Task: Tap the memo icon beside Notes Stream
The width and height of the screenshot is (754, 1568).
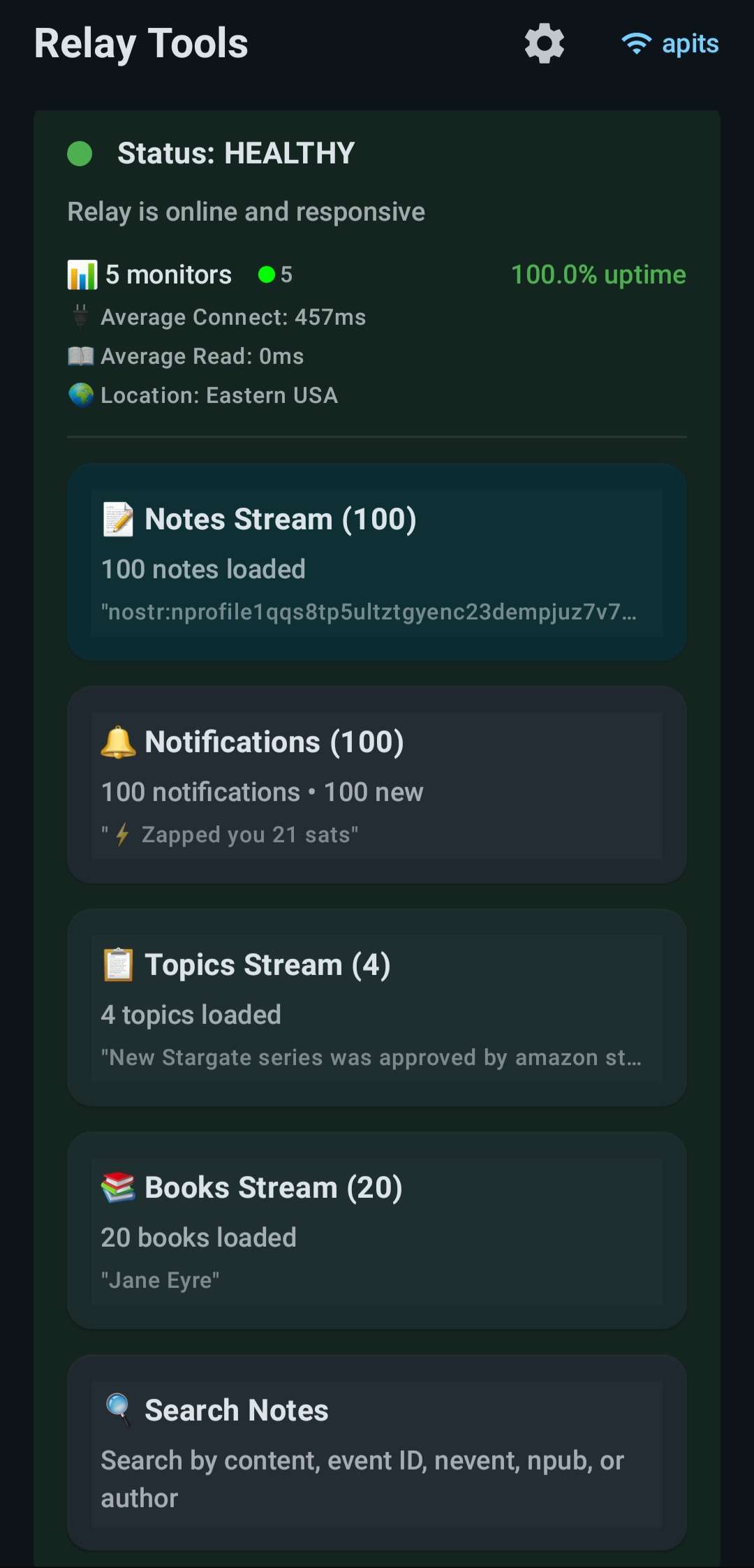Action: 118,519
